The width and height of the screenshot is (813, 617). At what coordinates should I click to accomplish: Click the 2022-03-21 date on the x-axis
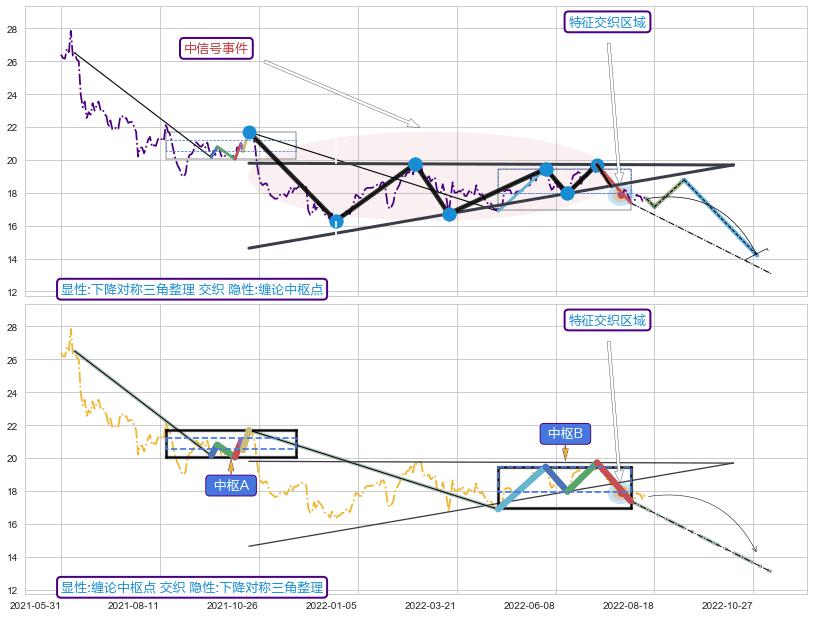pos(430,605)
